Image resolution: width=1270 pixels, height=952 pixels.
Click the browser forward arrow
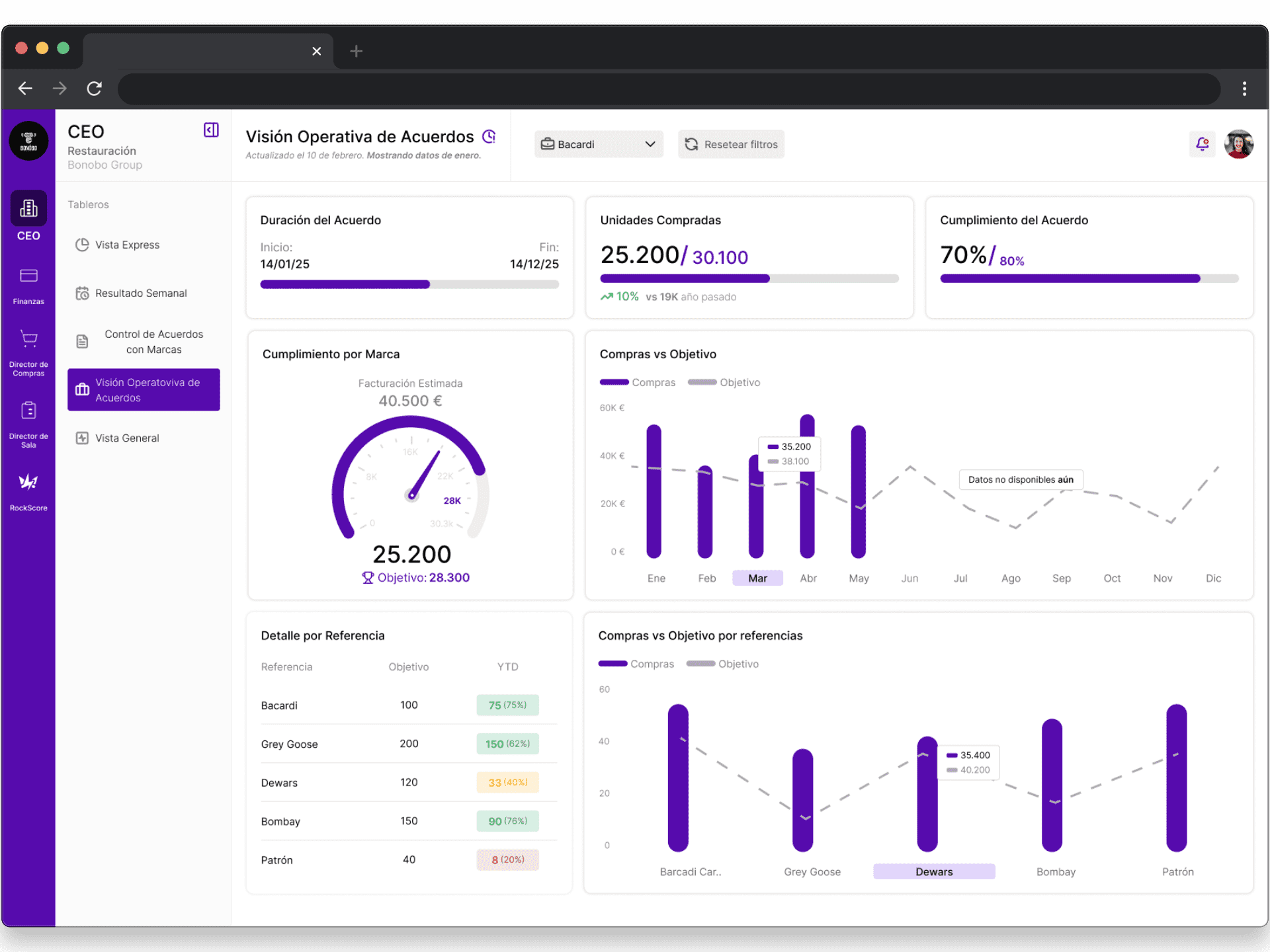coord(60,88)
